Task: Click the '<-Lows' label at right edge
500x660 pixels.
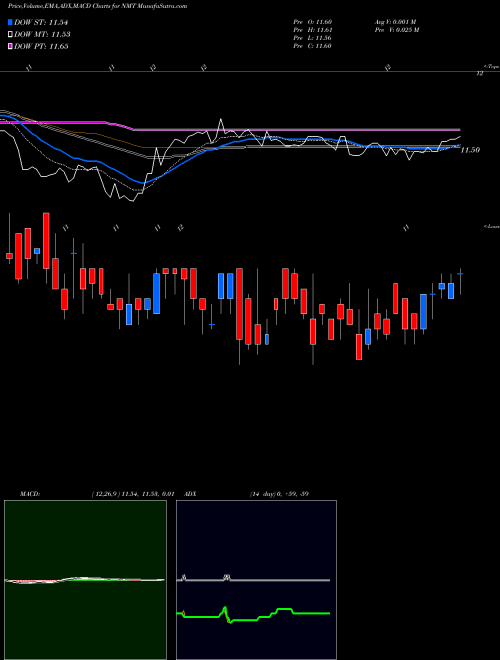Action: pyautogui.click(x=491, y=226)
